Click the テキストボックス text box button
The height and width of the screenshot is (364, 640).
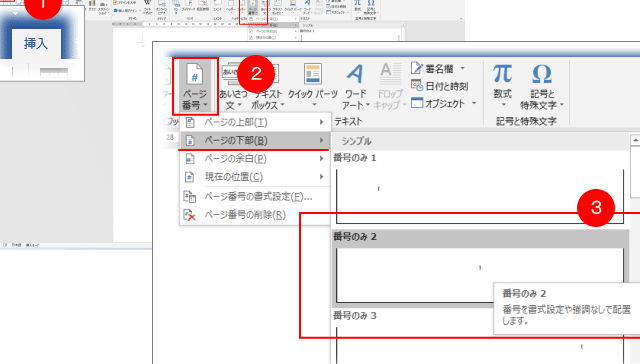coord(267,87)
